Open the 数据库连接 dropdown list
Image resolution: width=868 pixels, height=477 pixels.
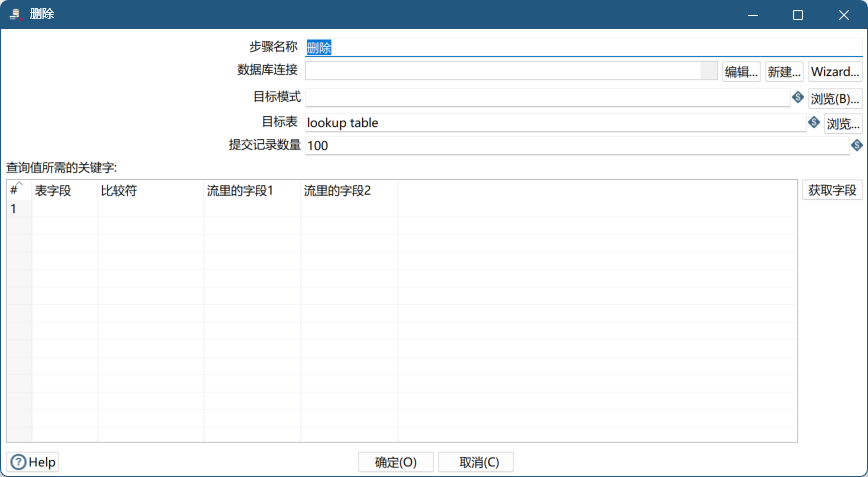click(x=709, y=71)
